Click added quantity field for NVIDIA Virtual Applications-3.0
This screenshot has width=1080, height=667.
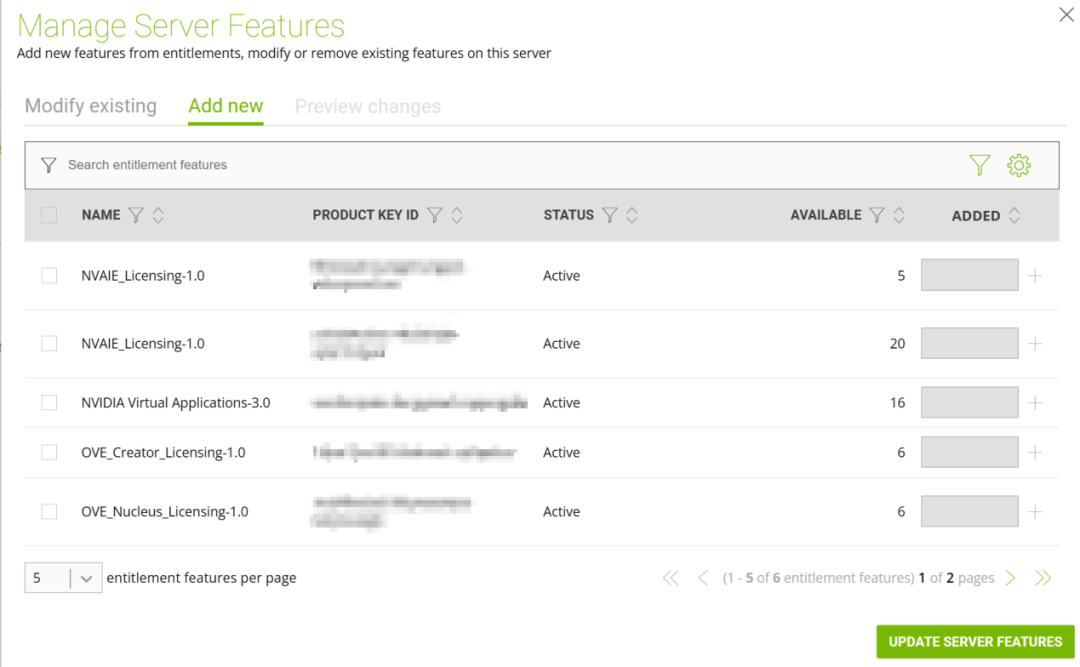pyautogui.click(x=970, y=402)
